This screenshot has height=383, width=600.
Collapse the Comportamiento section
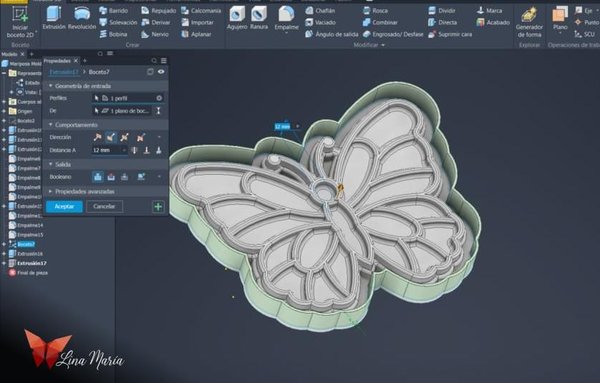click(51, 125)
